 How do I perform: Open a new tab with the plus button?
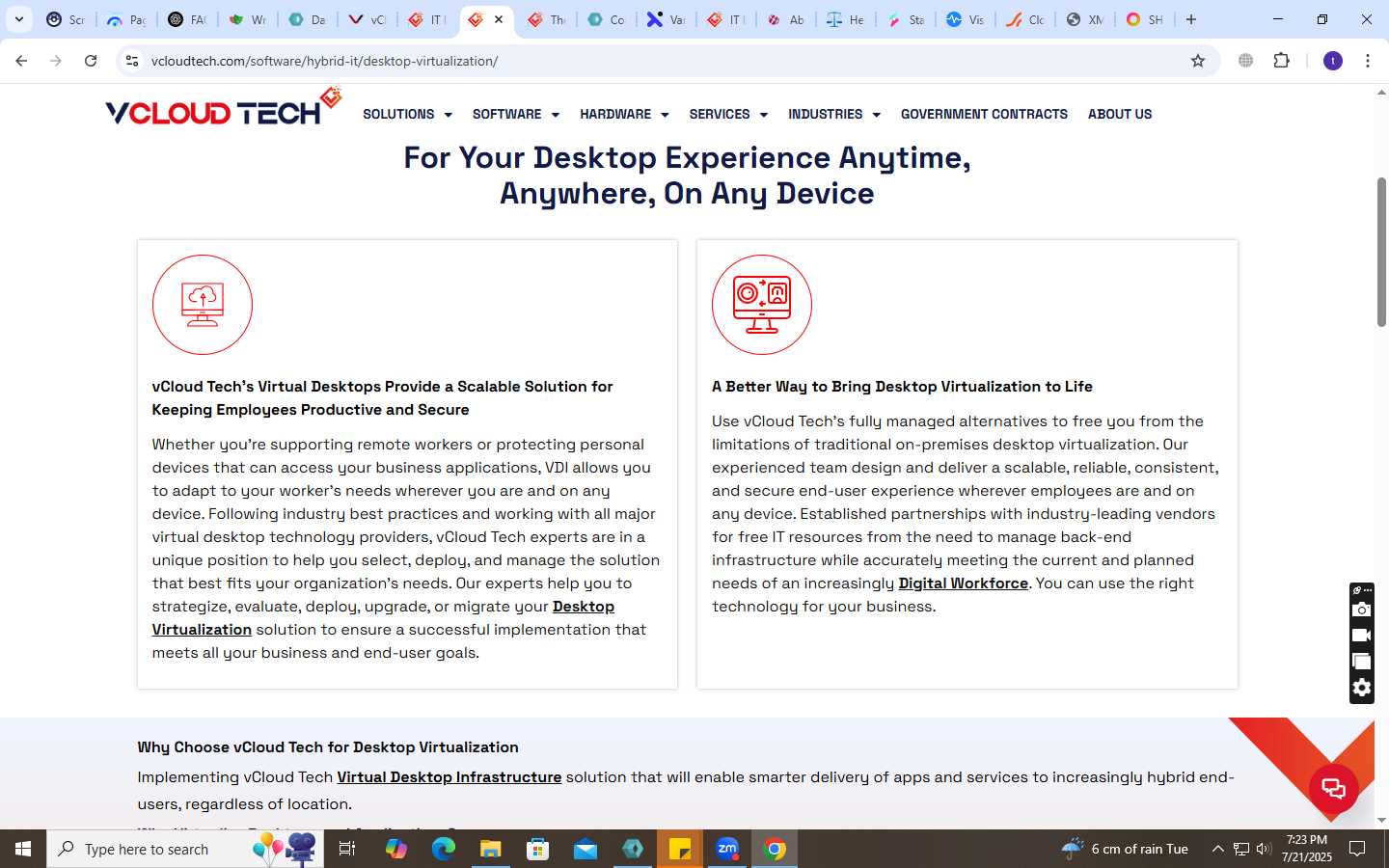click(x=1191, y=19)
